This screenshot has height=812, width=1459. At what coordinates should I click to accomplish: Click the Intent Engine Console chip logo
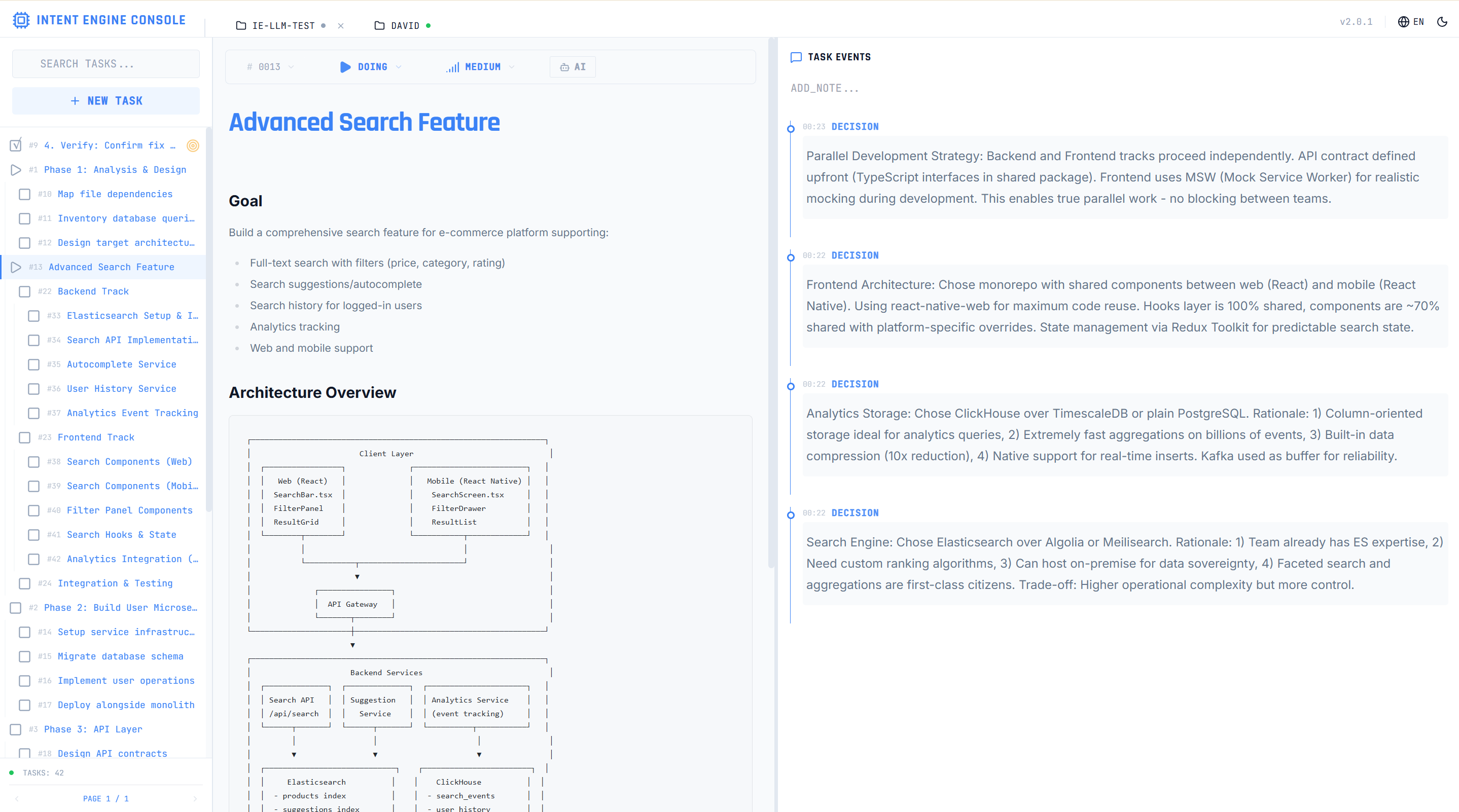[x=21, y=20]
